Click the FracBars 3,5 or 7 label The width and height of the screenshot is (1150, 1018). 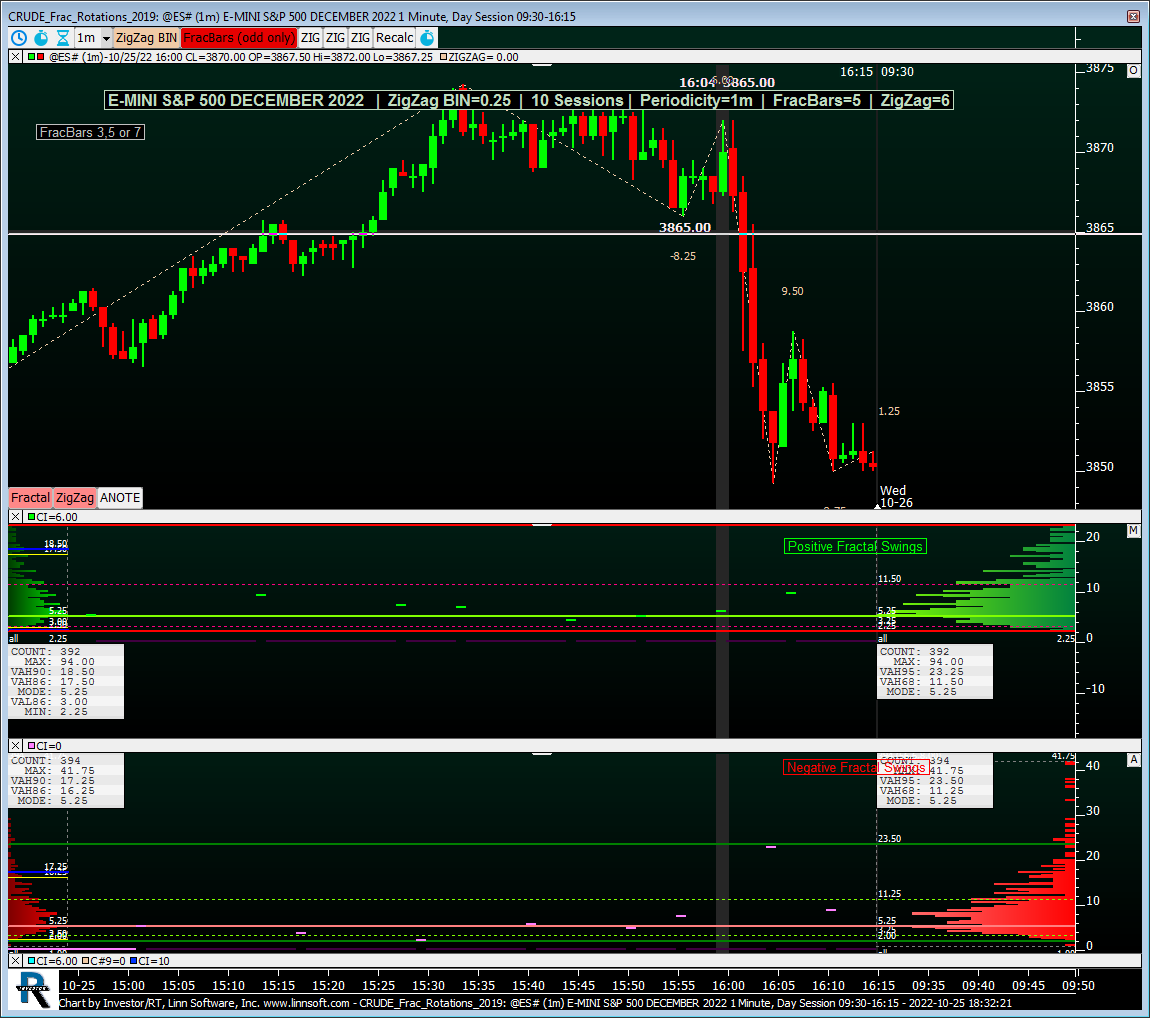coord(90,133)
